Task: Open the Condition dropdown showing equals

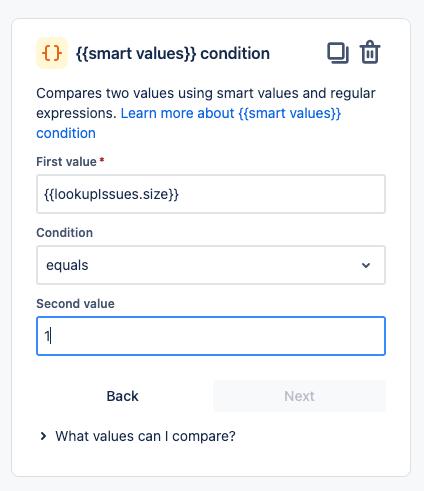Action: point(211,265)
